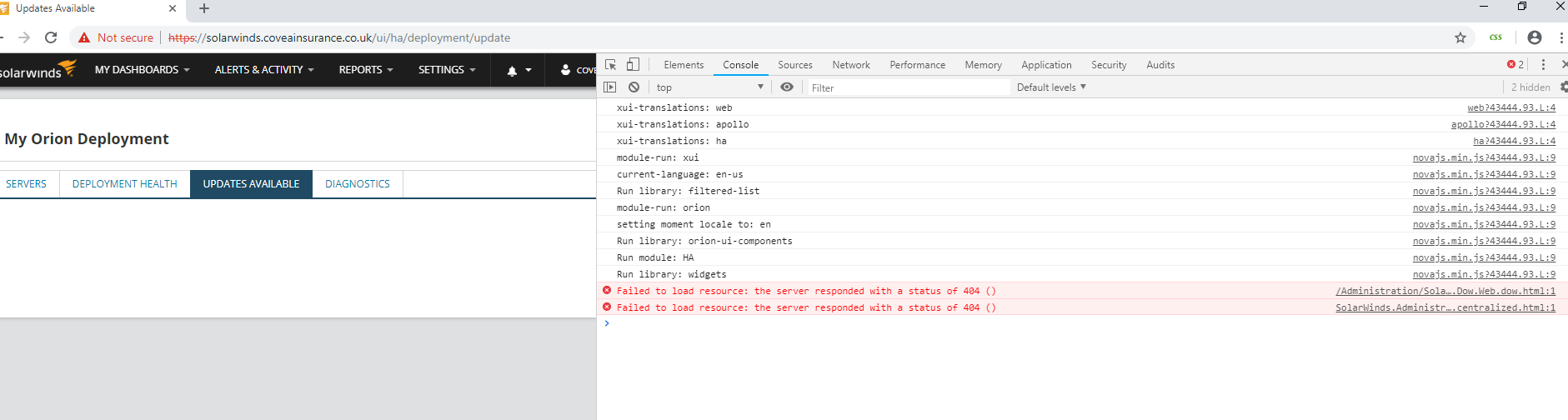Open novajs.min.js link for module-run: xui
The height and width of the screenshot is (420, 1568).
pyautogui.click(x=1484, y=157)
